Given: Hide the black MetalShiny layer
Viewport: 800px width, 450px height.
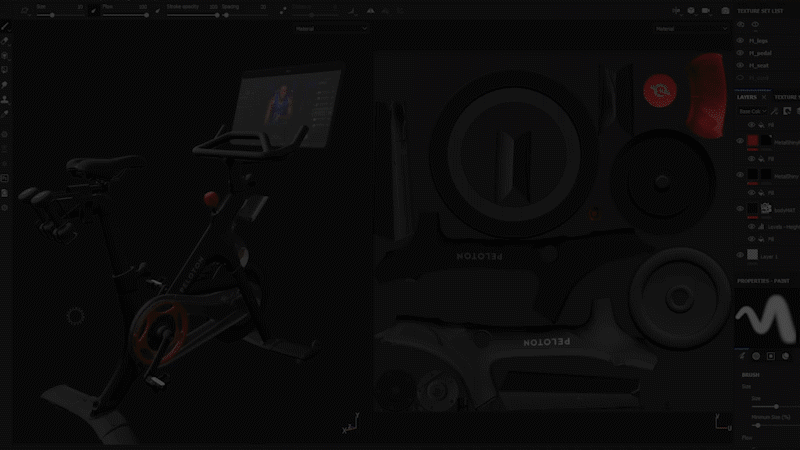Looking at the screenshot, I should 740,174.
